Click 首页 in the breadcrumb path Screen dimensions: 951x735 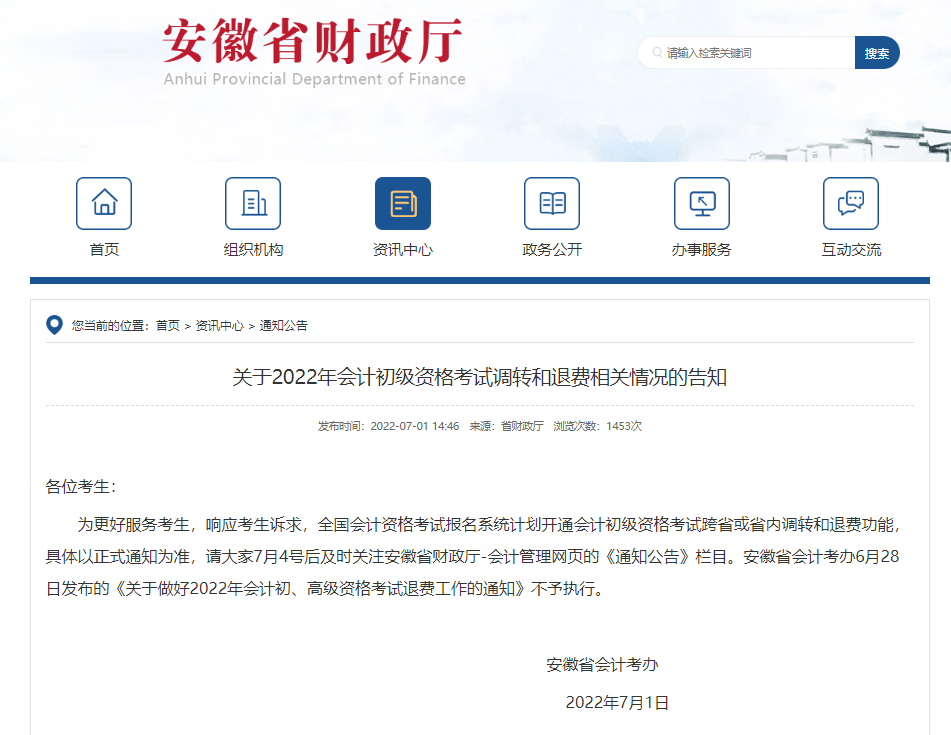point(168,326)
